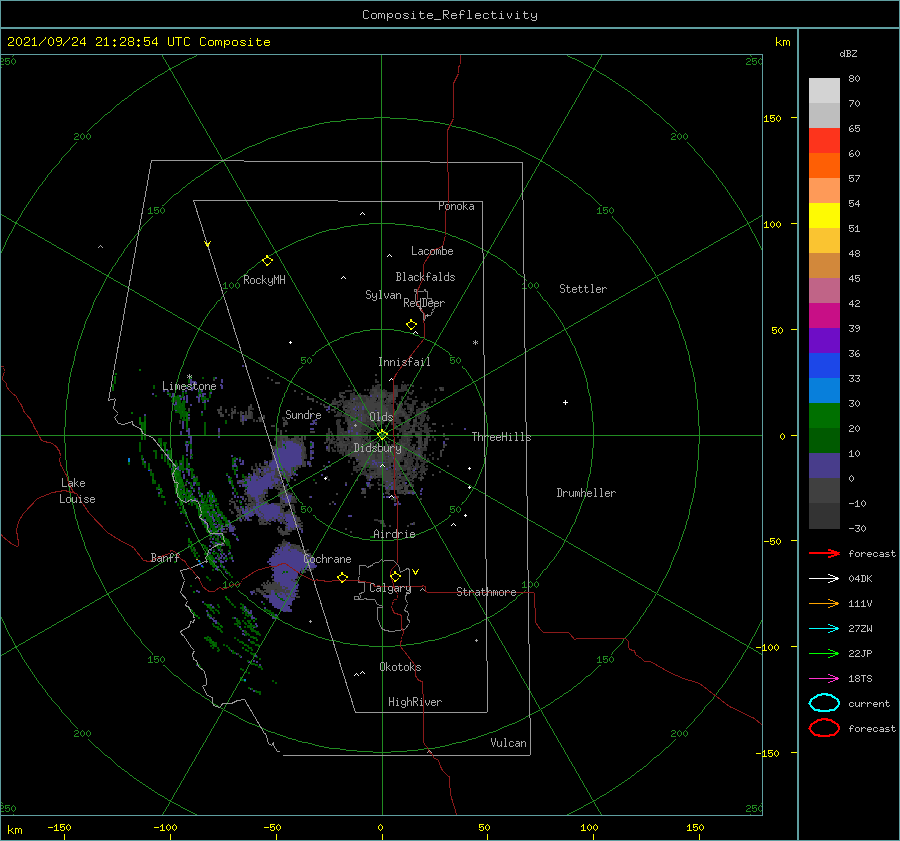
Task: Click the Stettler label
Action: [x=583, y=289]
